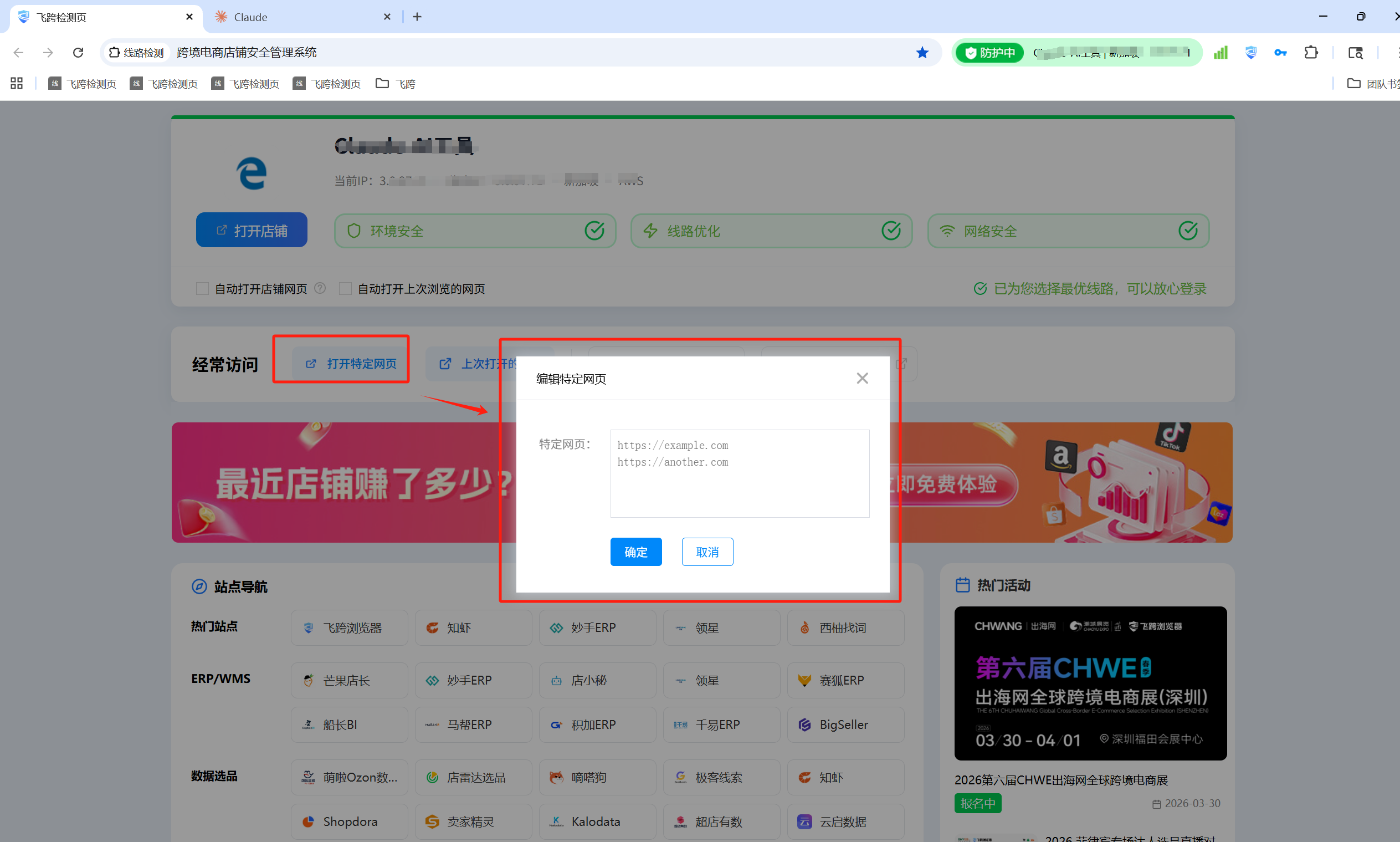This screenshot has width=1400, height=842.
Task: Enable 自动打开店铺网页 checkbox
Action: point(202,289)
